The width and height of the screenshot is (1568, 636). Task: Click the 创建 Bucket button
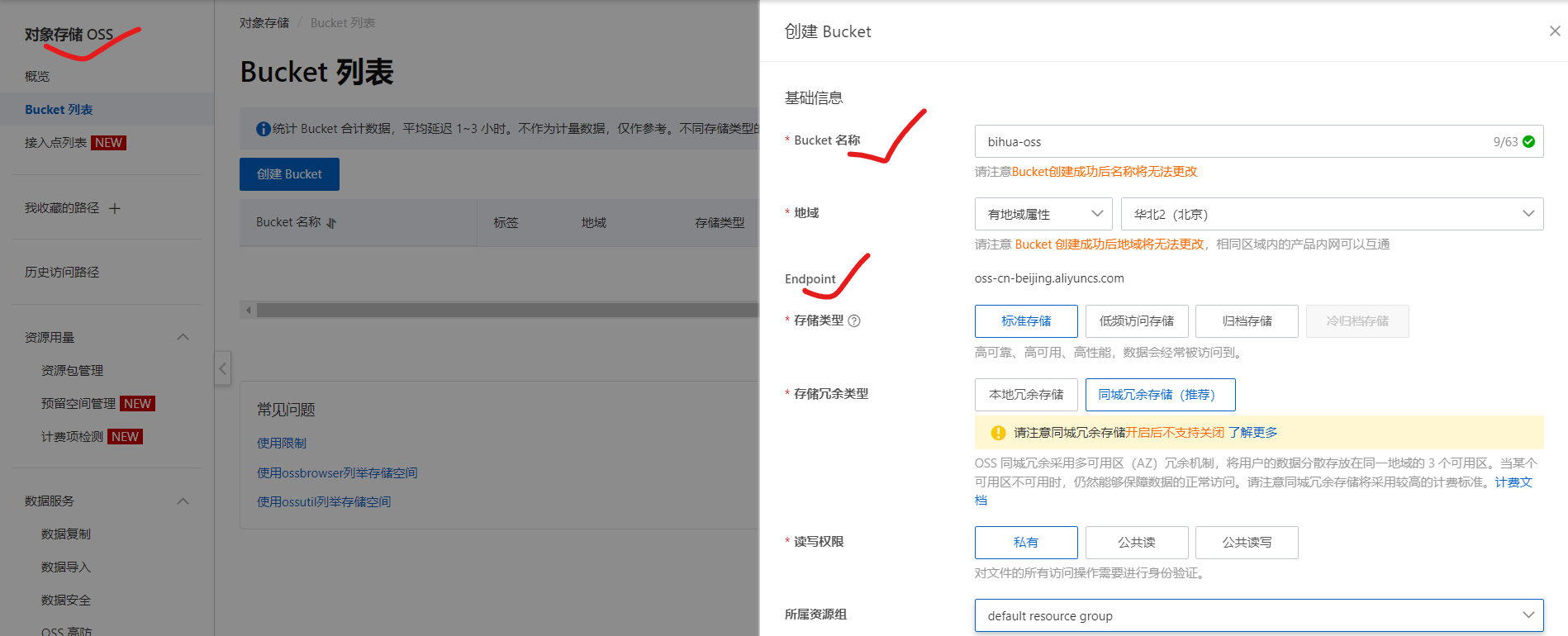(x=289, y=174)
